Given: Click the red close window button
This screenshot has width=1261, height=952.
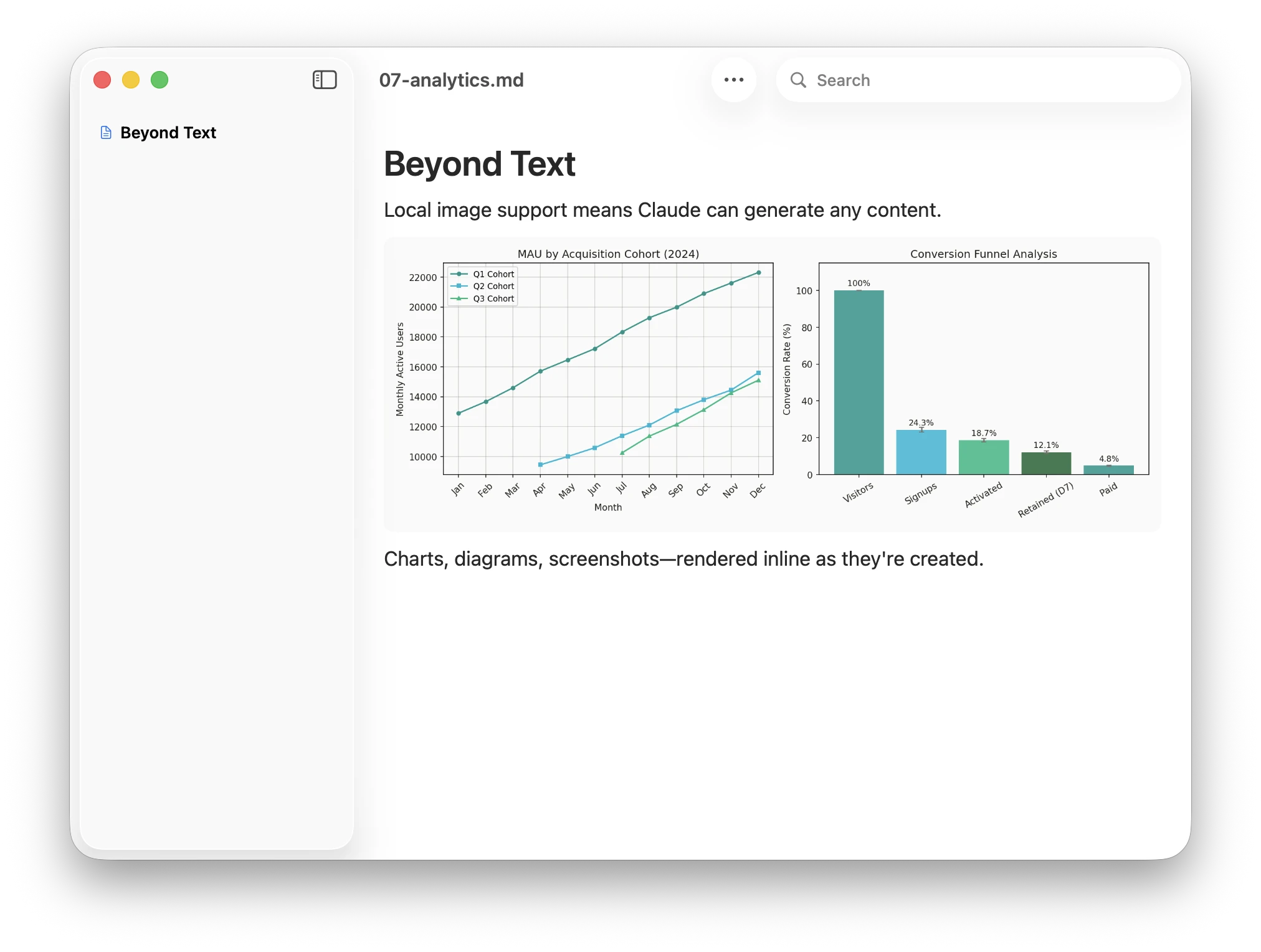Looking at the screenshot, I should click(x=102, y=80).
